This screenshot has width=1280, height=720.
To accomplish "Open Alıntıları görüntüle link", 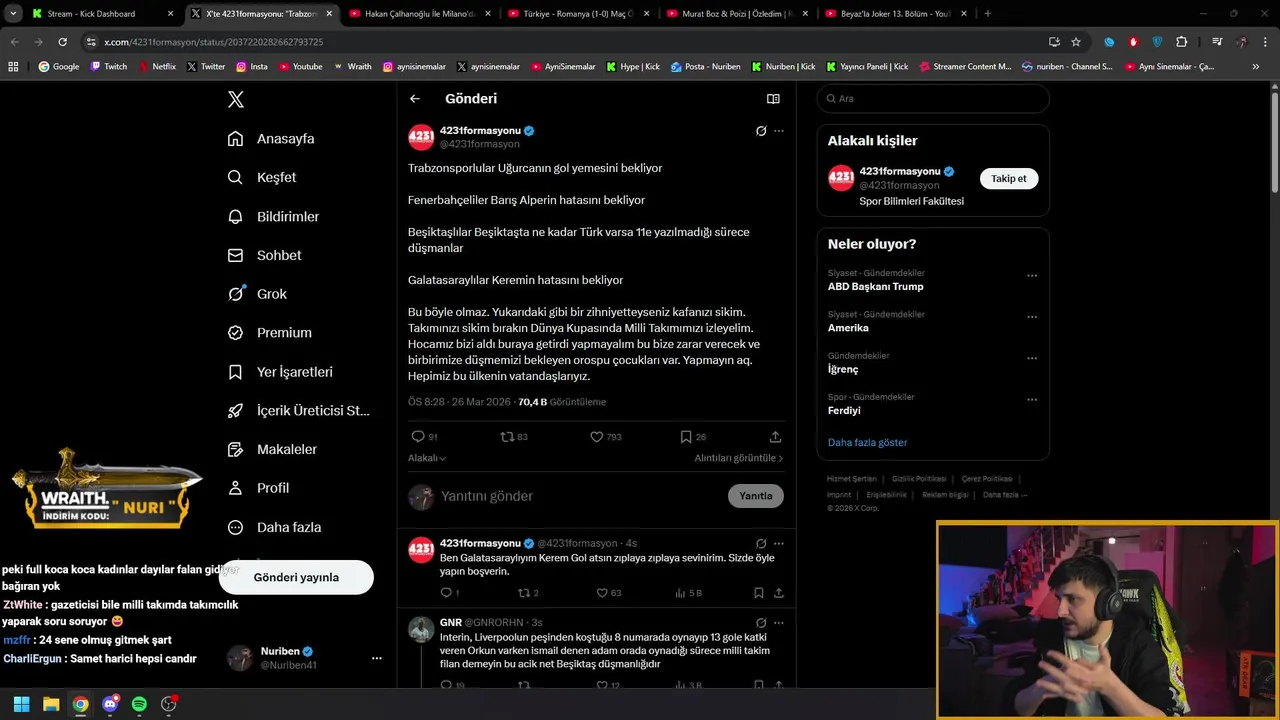I will (x=739, y=458).
